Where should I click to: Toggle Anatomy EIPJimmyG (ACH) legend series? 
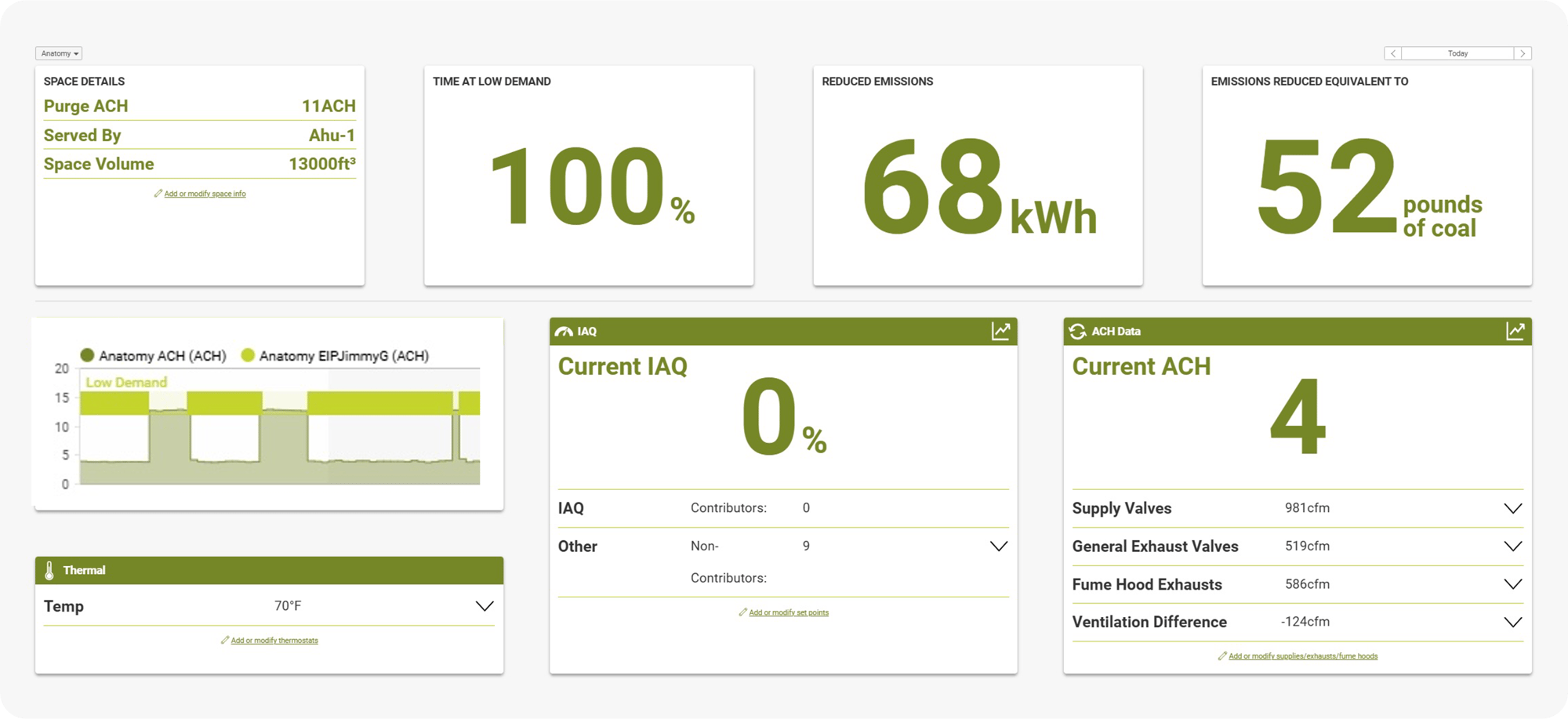336,356
